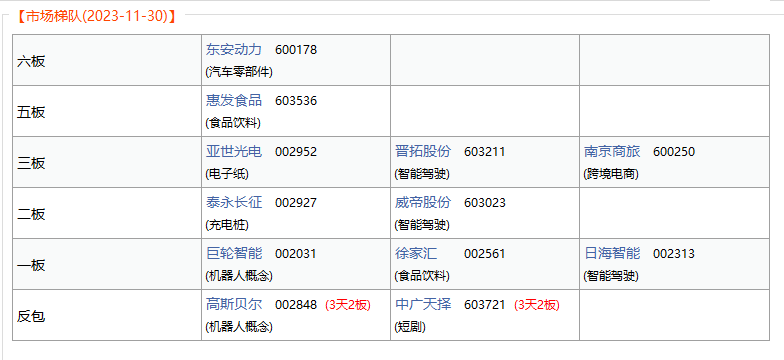The height and width of the screenshot is (360, 784).
Task: Open the 泰永长征 stock link
Action: tap(234, 202)
